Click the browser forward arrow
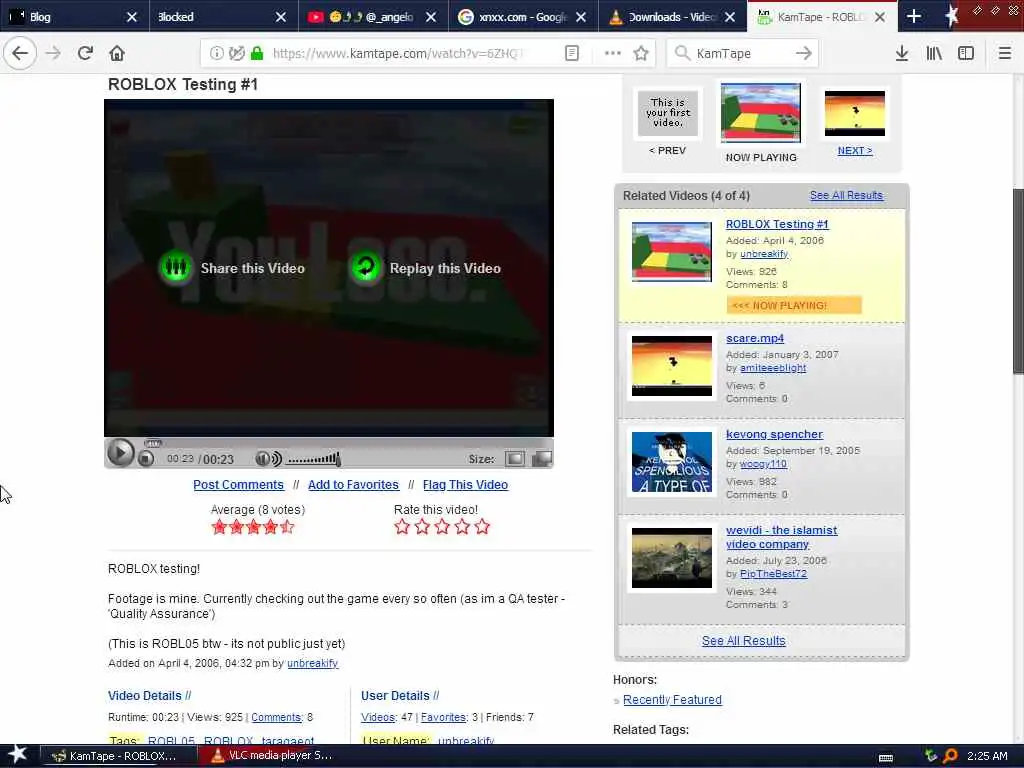1024x768 pixels. (x=53, y=53)
